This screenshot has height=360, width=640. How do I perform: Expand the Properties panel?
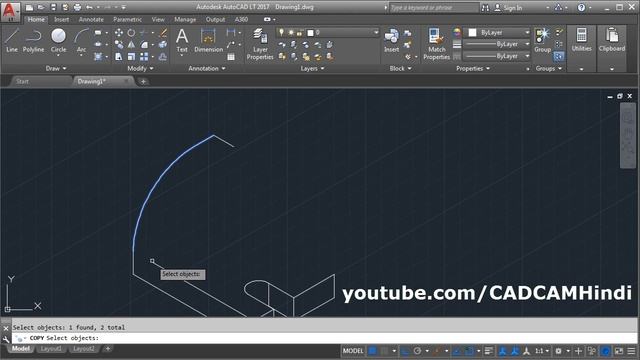[x=473, y=69]
